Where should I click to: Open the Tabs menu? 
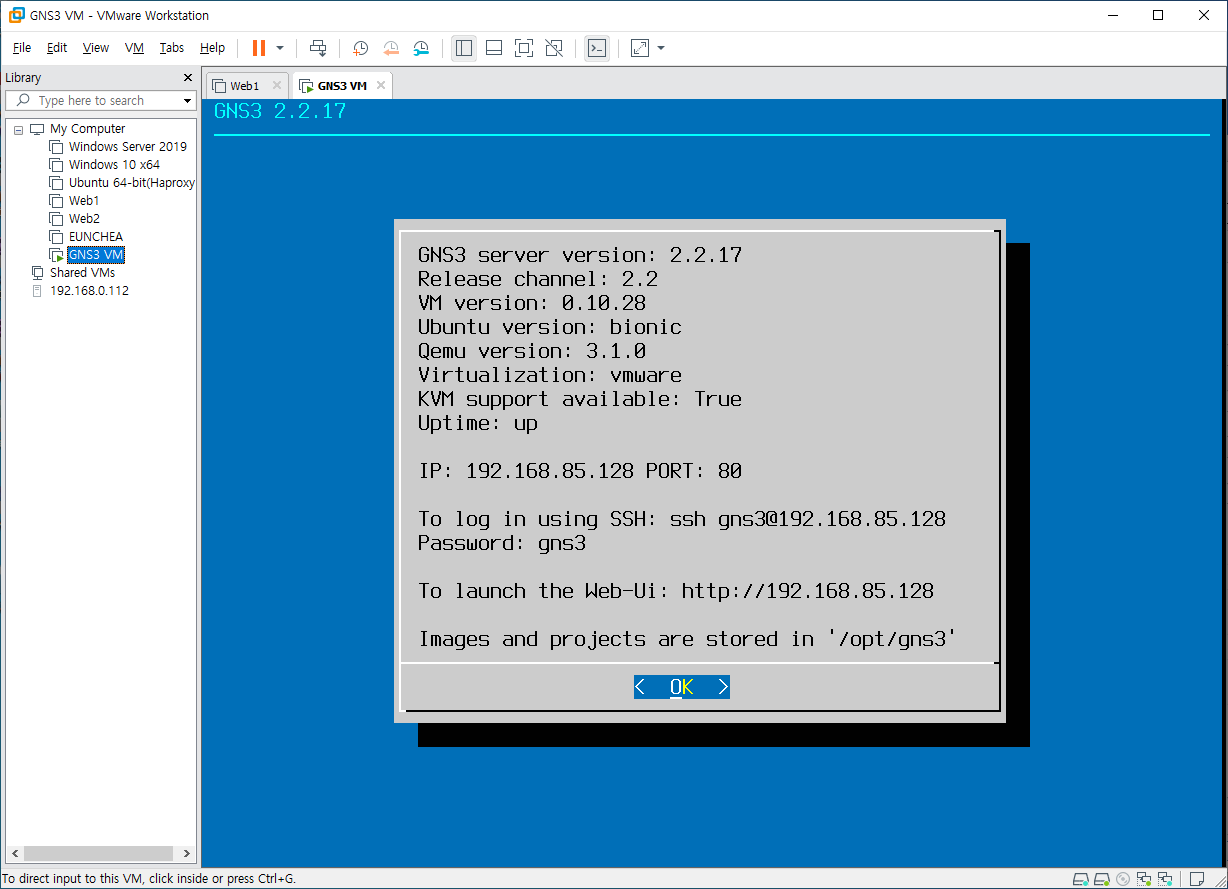tap(172, 48)
